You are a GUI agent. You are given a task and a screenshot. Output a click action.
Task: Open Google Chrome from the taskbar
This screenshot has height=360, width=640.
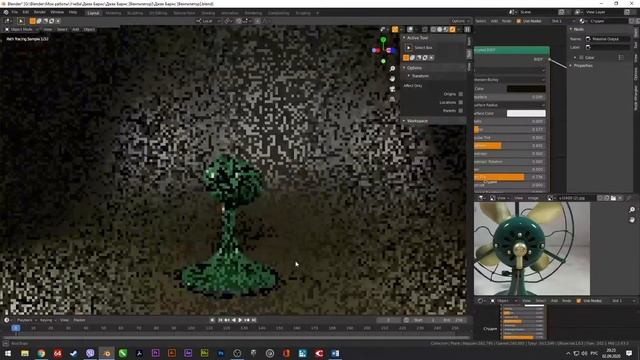coord(41,353)
